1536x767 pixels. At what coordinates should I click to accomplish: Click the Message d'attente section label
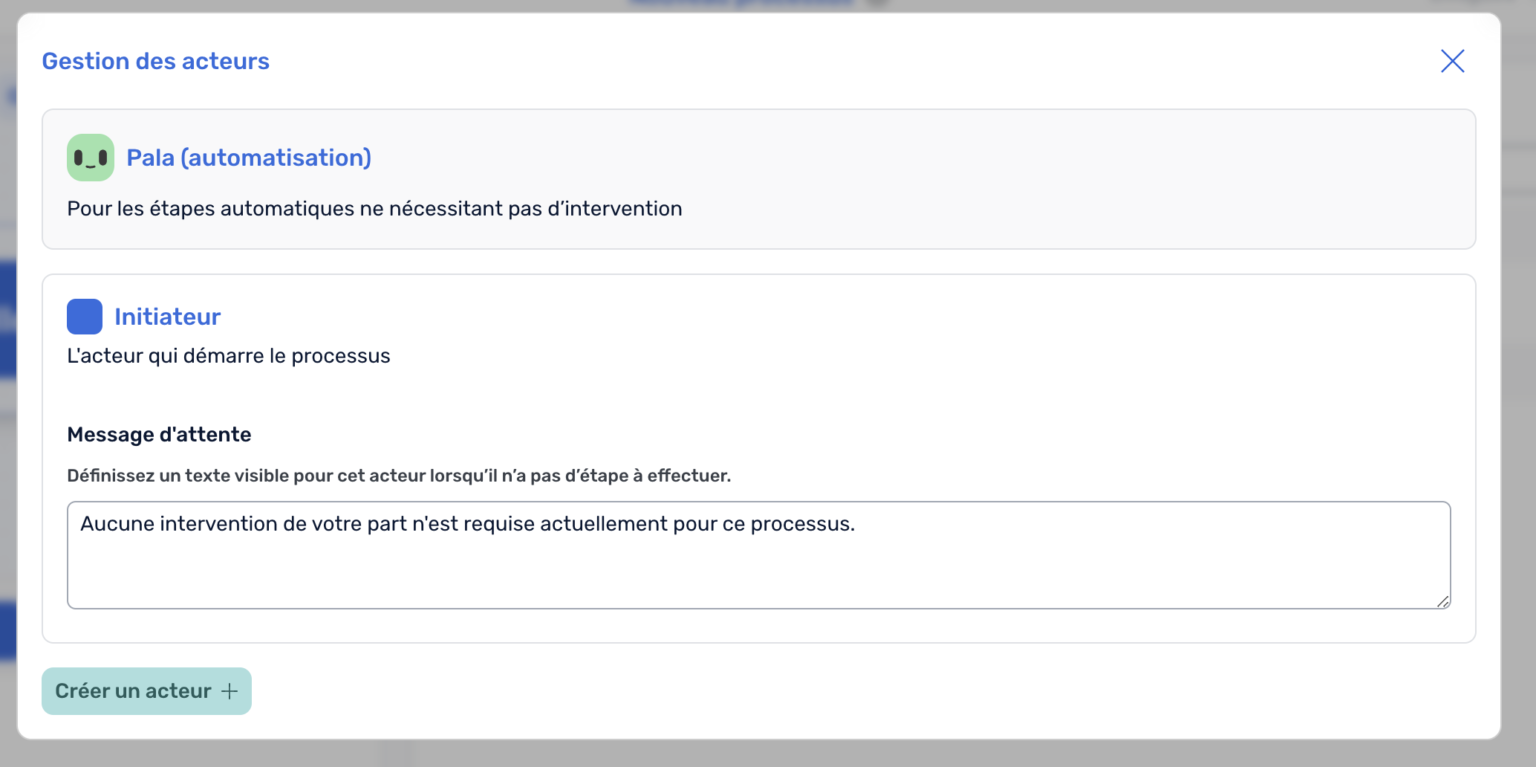click(x=159, y=434)
